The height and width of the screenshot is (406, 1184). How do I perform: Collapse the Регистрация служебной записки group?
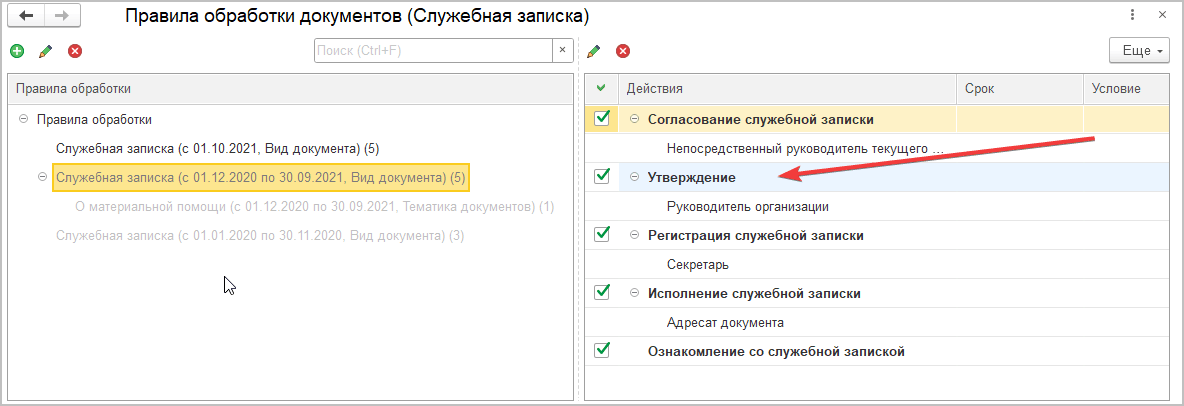tap(635, 235)
